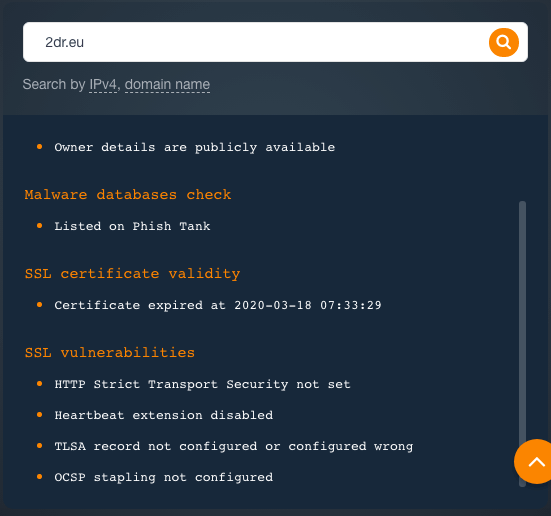This screenshot has height=516, width=551.
Task: Click the IPv4 search hint link
Action: [x=103, y=84]
